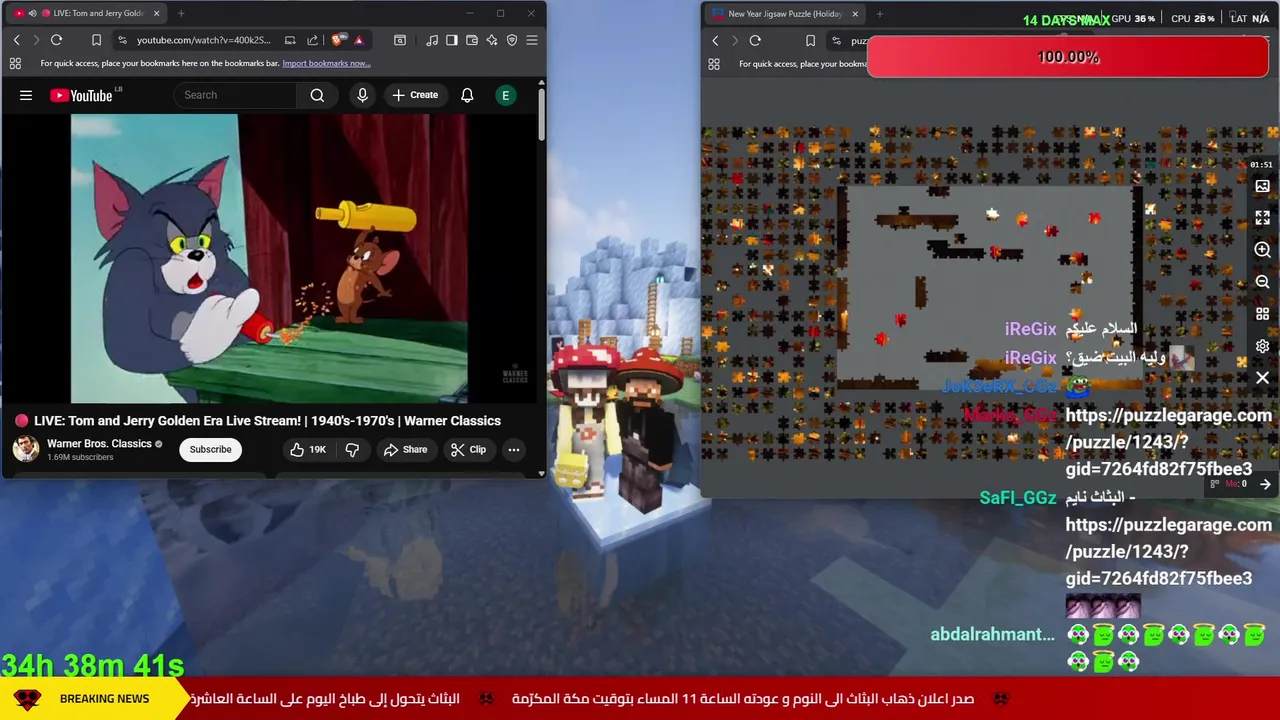Open apps grid in puzzle window bookmarks bar
Screen dimensions: 1280x720
(x=714, y=64)
